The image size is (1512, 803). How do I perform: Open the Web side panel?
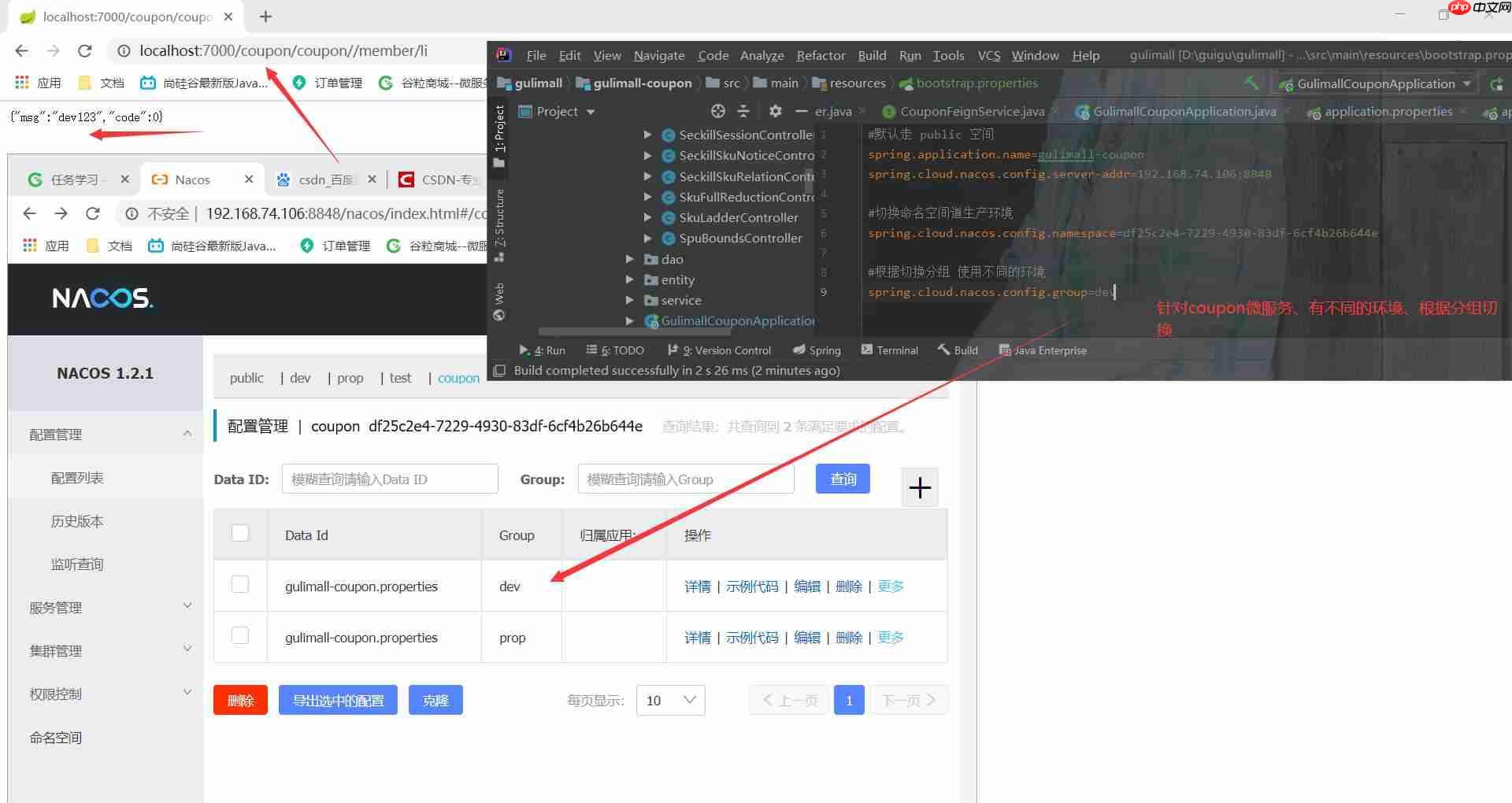pos(499,301)
